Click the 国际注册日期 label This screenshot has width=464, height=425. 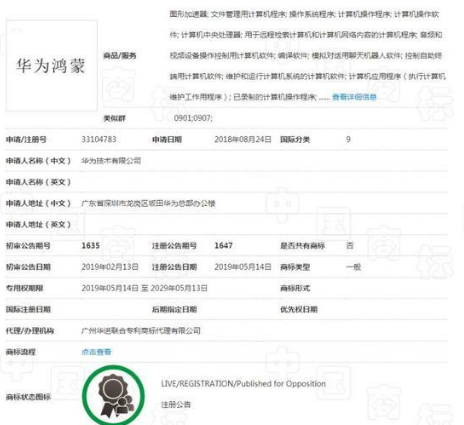(28, 310)
